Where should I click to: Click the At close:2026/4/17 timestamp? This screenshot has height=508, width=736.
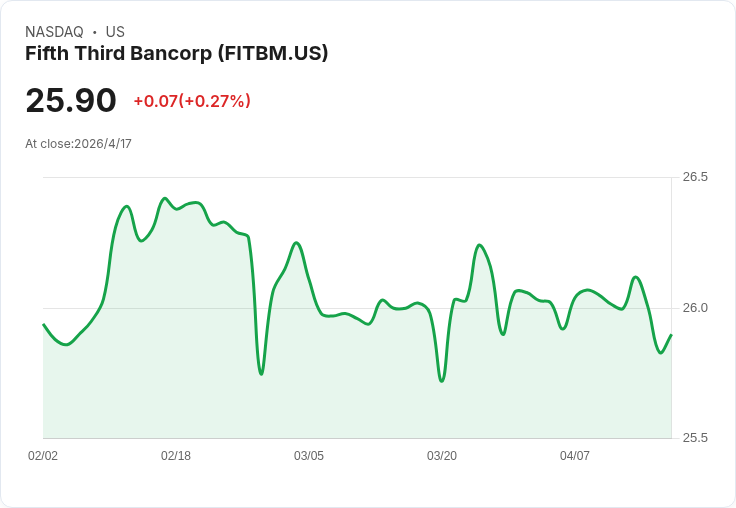(x=78, y=144)
